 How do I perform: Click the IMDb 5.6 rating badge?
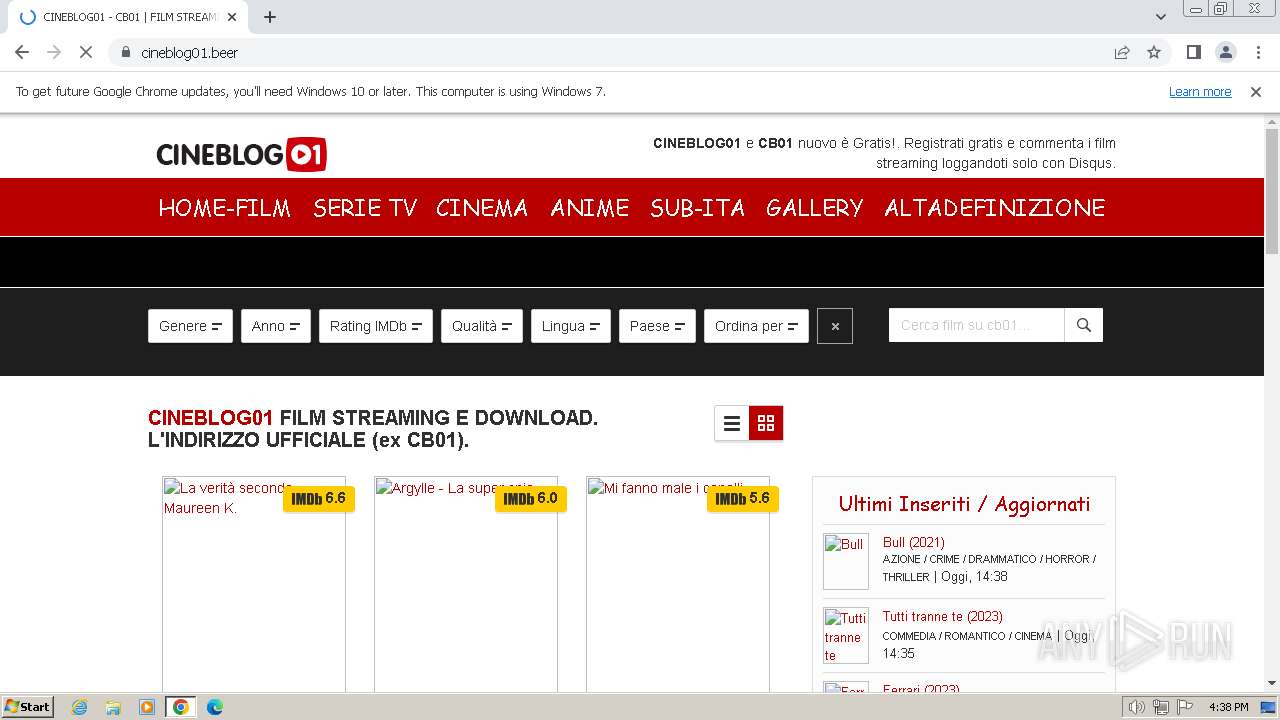click(x=743, y=498)
